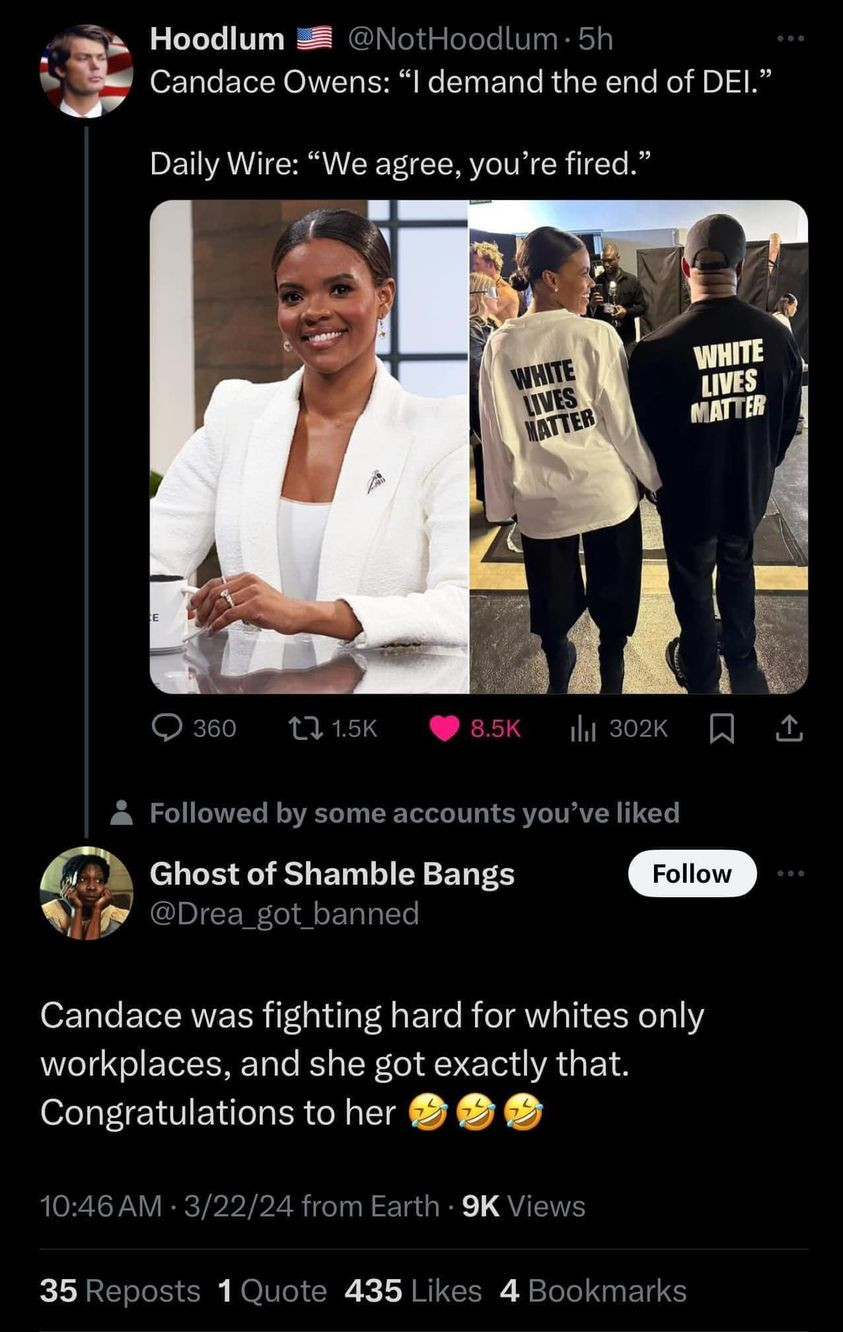View analytics via the 302K bar chart icon

(x=582, y=730)
